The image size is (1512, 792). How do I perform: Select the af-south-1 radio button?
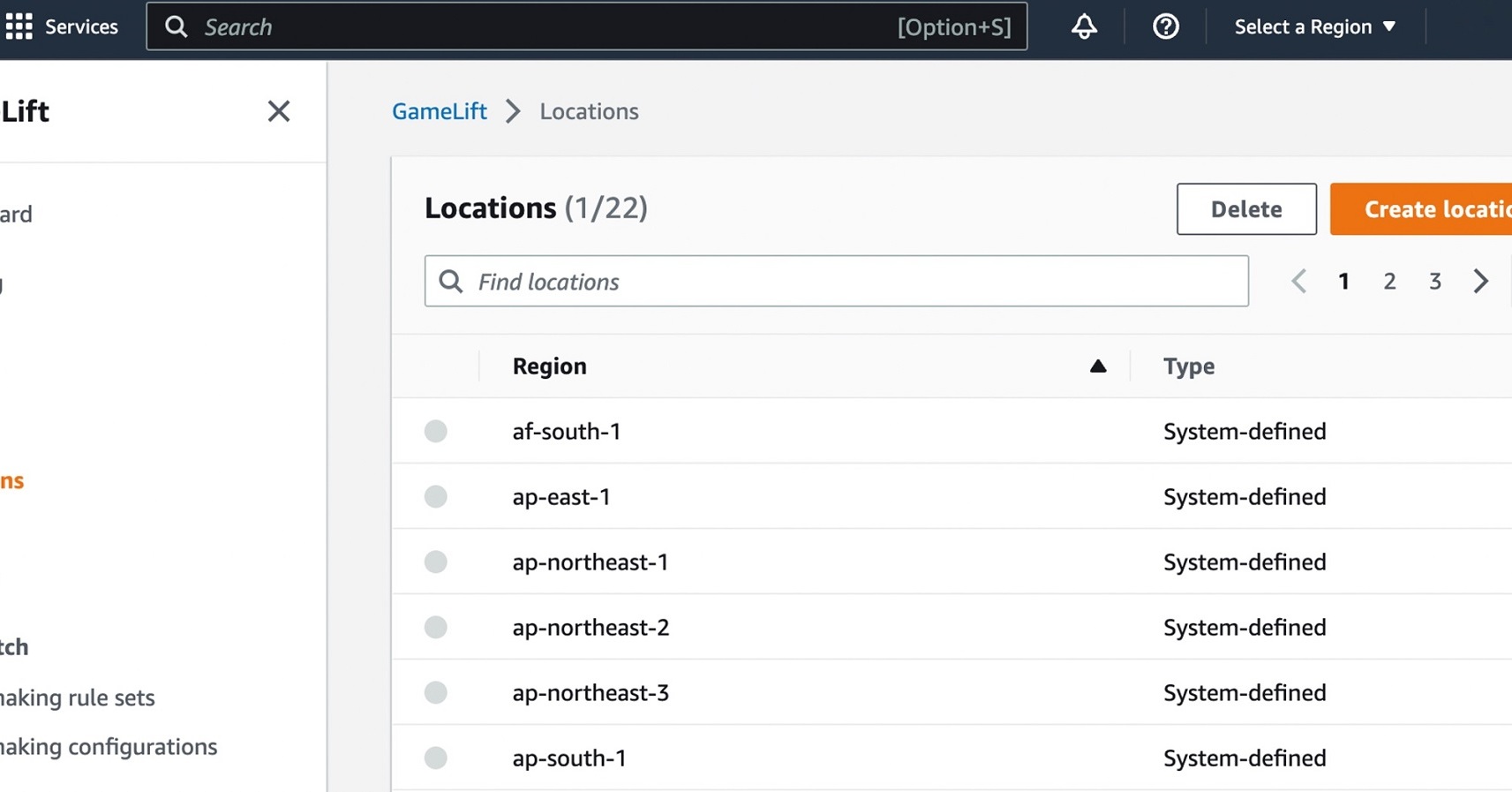pyautogui.click(x=436, y=431)
